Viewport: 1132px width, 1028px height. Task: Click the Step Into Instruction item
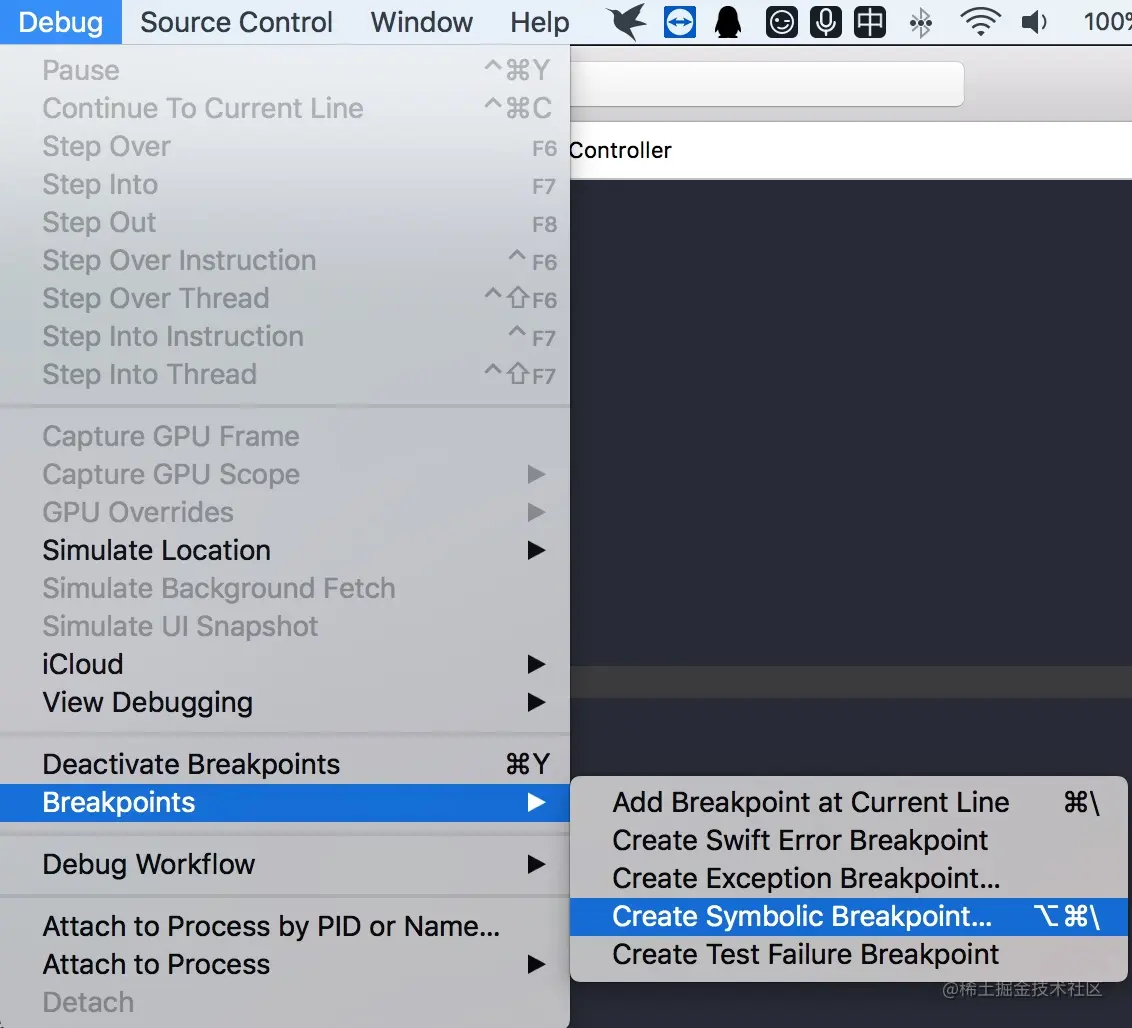click(x=284, y=336)
